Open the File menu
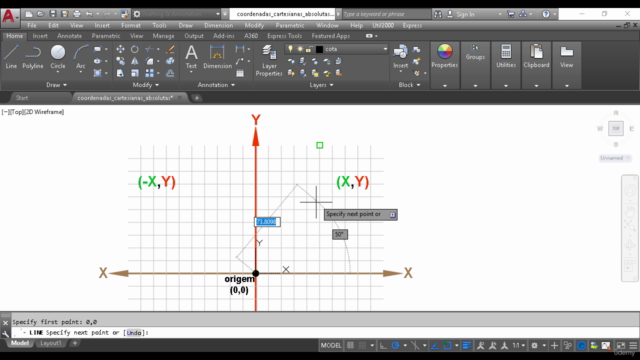The height and width of the screenshot is (360, 640). [32, 25]
